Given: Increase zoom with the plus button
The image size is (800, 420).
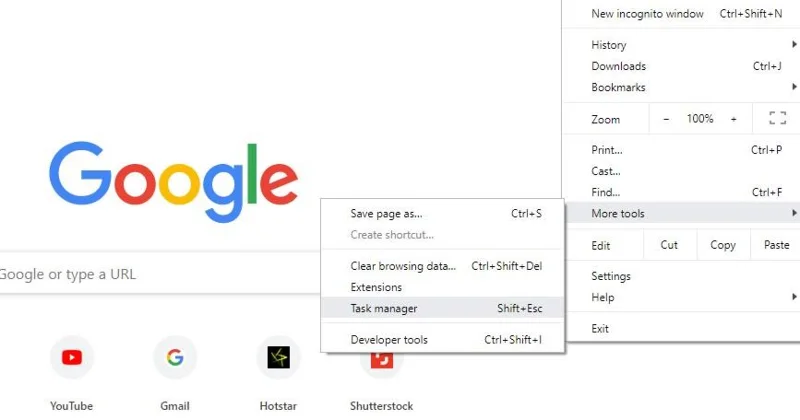Looking at the screenshot, I should 733,119.
